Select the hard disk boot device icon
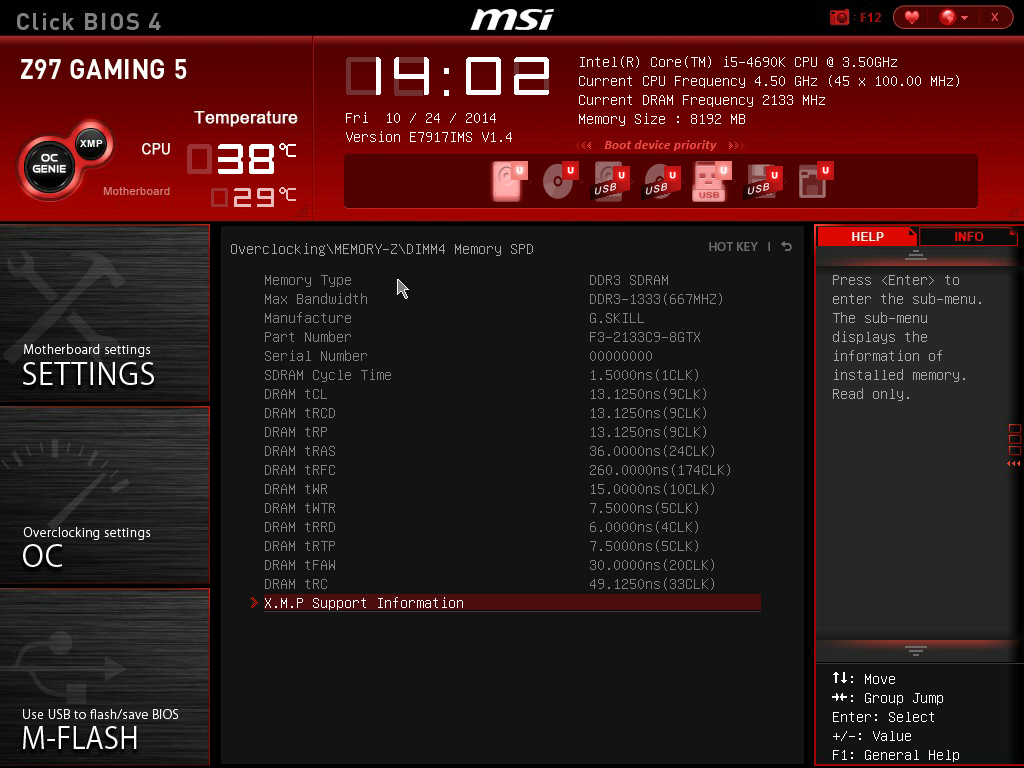Viewport: 1024px width, 768px height. coord(509,181)
